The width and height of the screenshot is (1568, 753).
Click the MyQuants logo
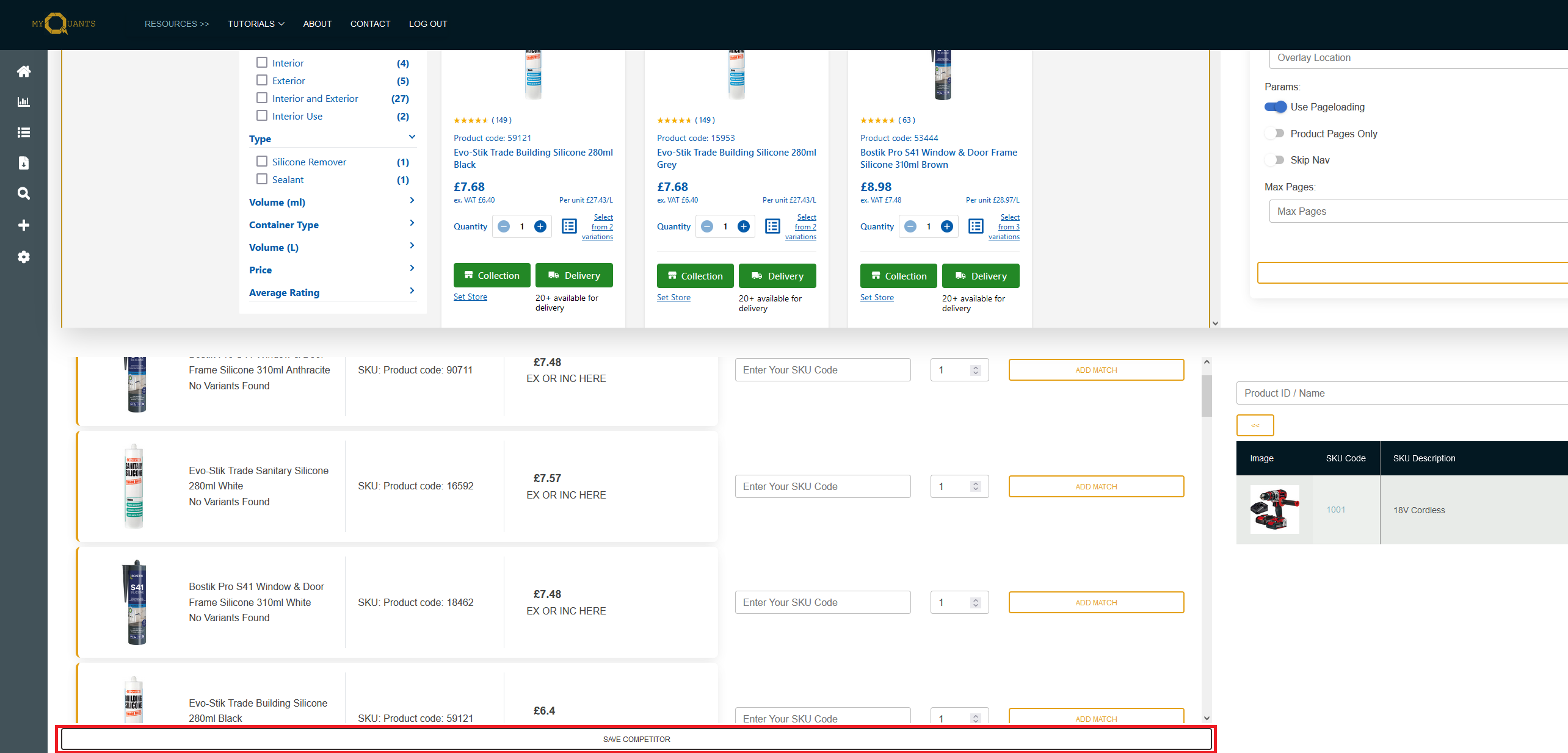click(x=64, y=24)
